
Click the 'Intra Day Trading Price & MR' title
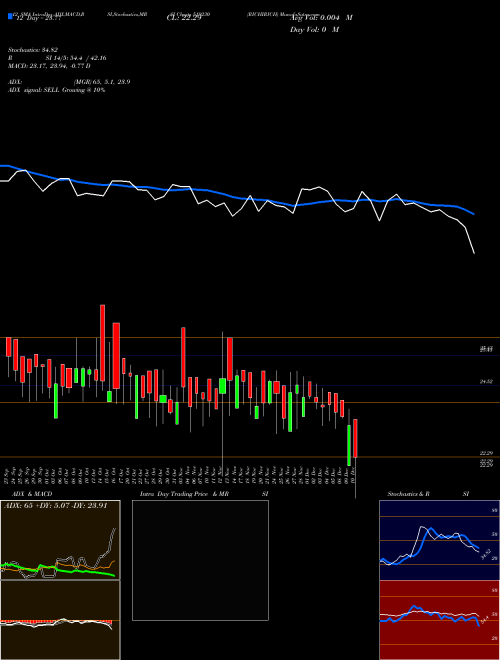click(184, 494)
